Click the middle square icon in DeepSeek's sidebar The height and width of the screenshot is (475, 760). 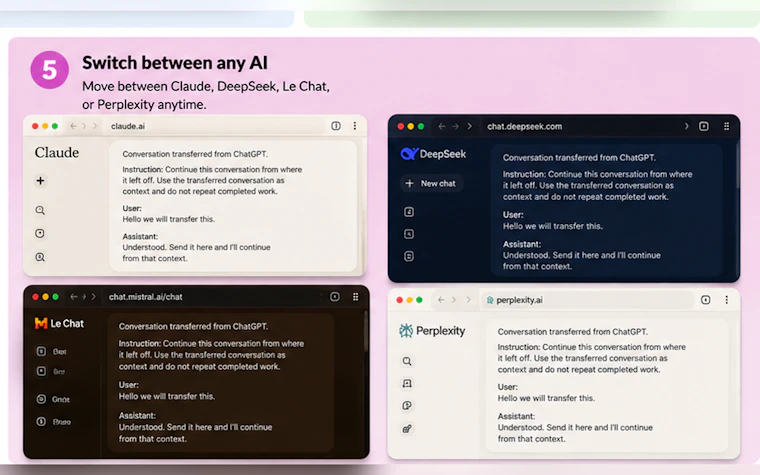click(x=409, y=234)
